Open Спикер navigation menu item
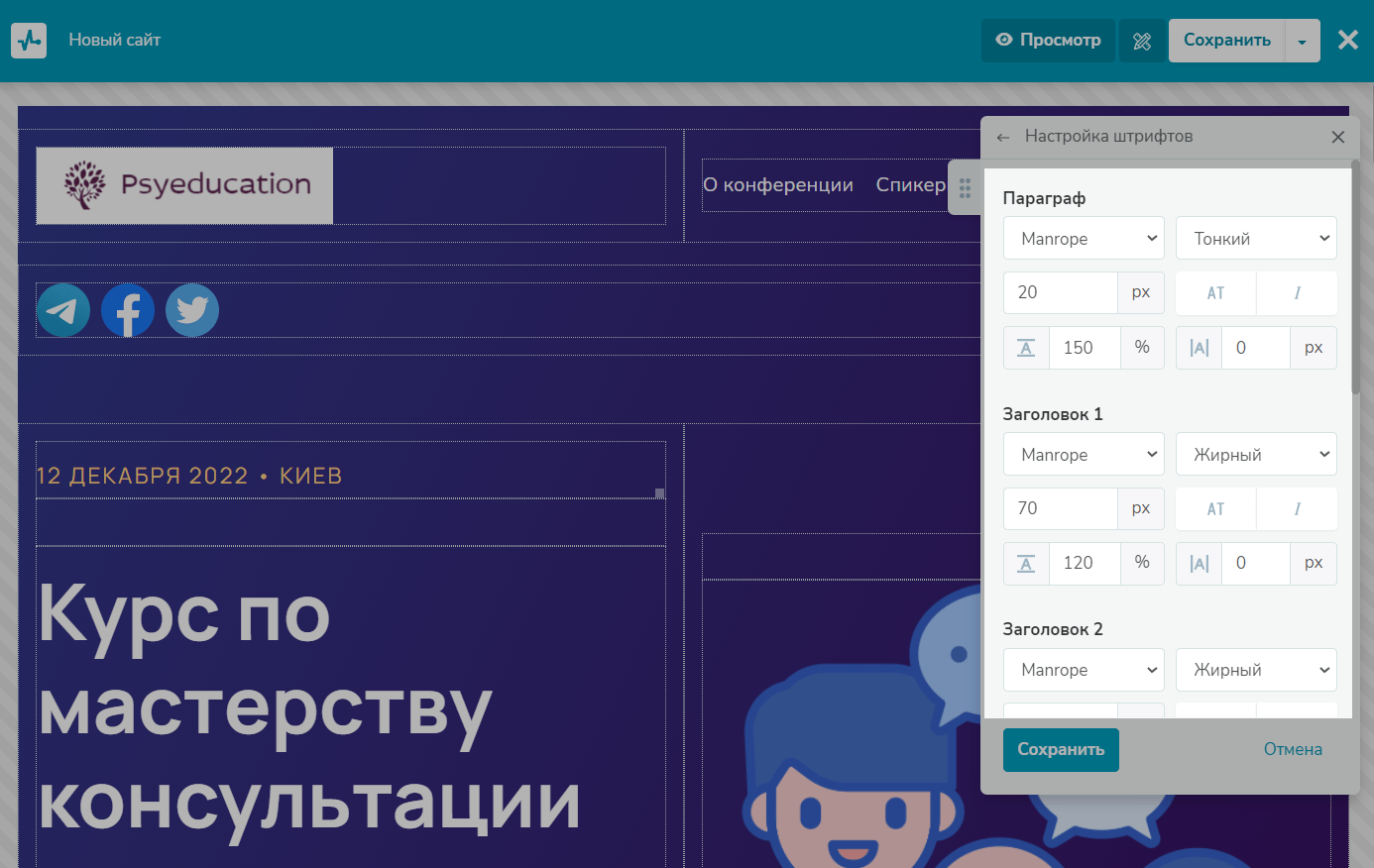 pos(910,185)
